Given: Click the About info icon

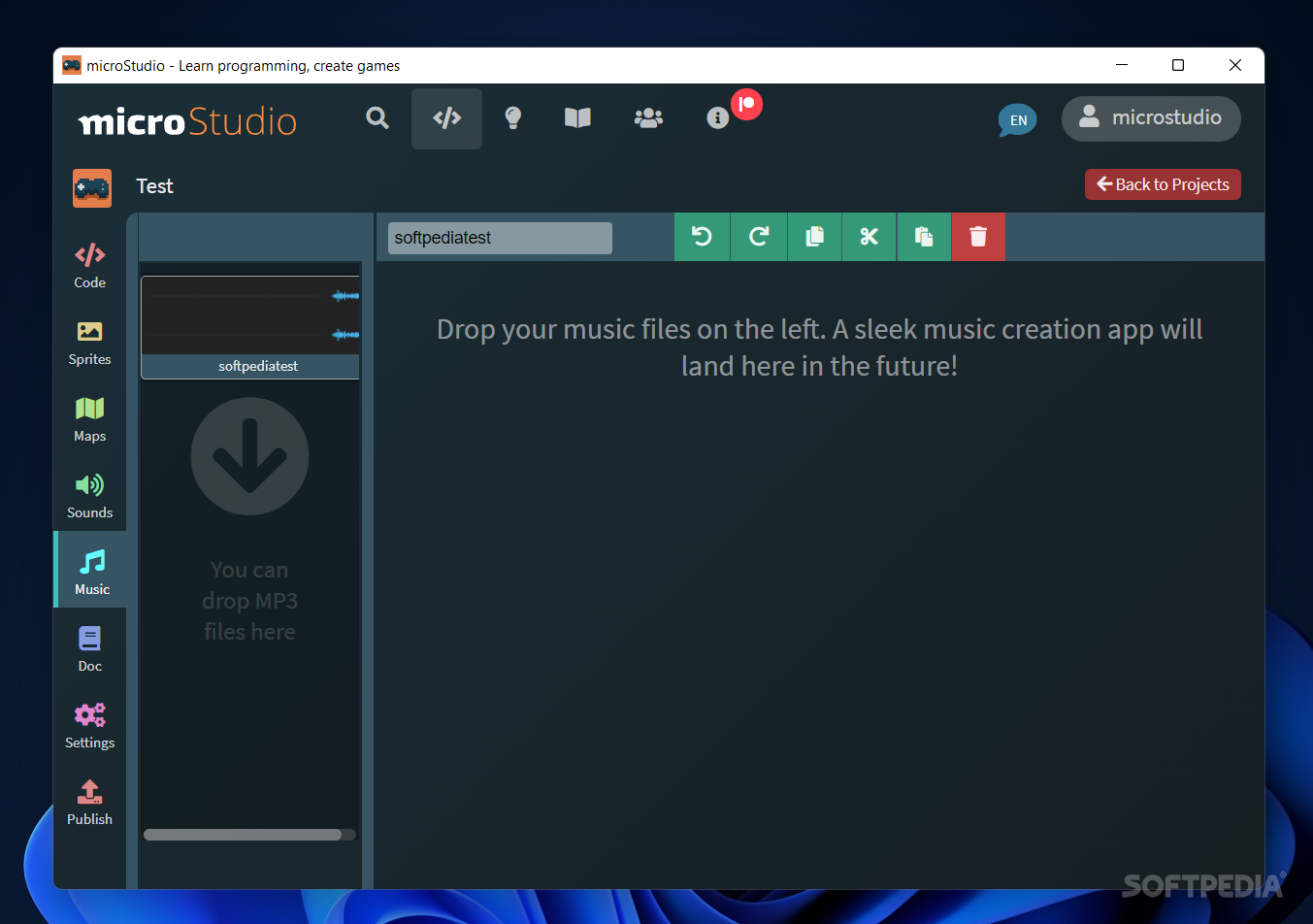Looking at the screenshot, I should (x=718, y=118).
